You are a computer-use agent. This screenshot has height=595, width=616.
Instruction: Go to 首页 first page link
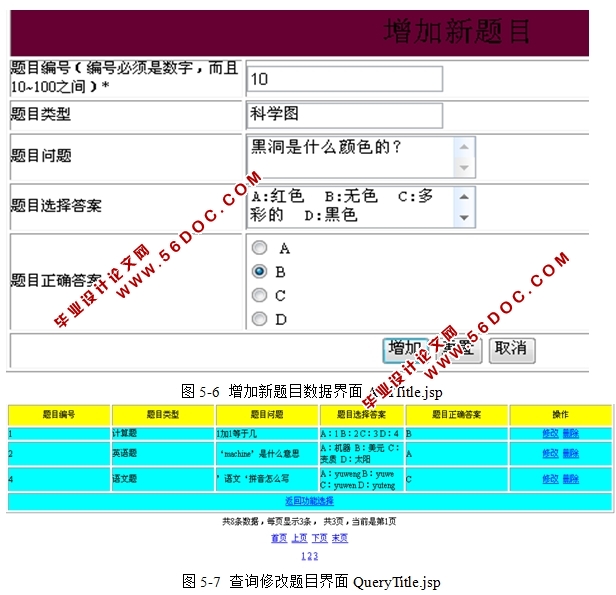(279, 538)
